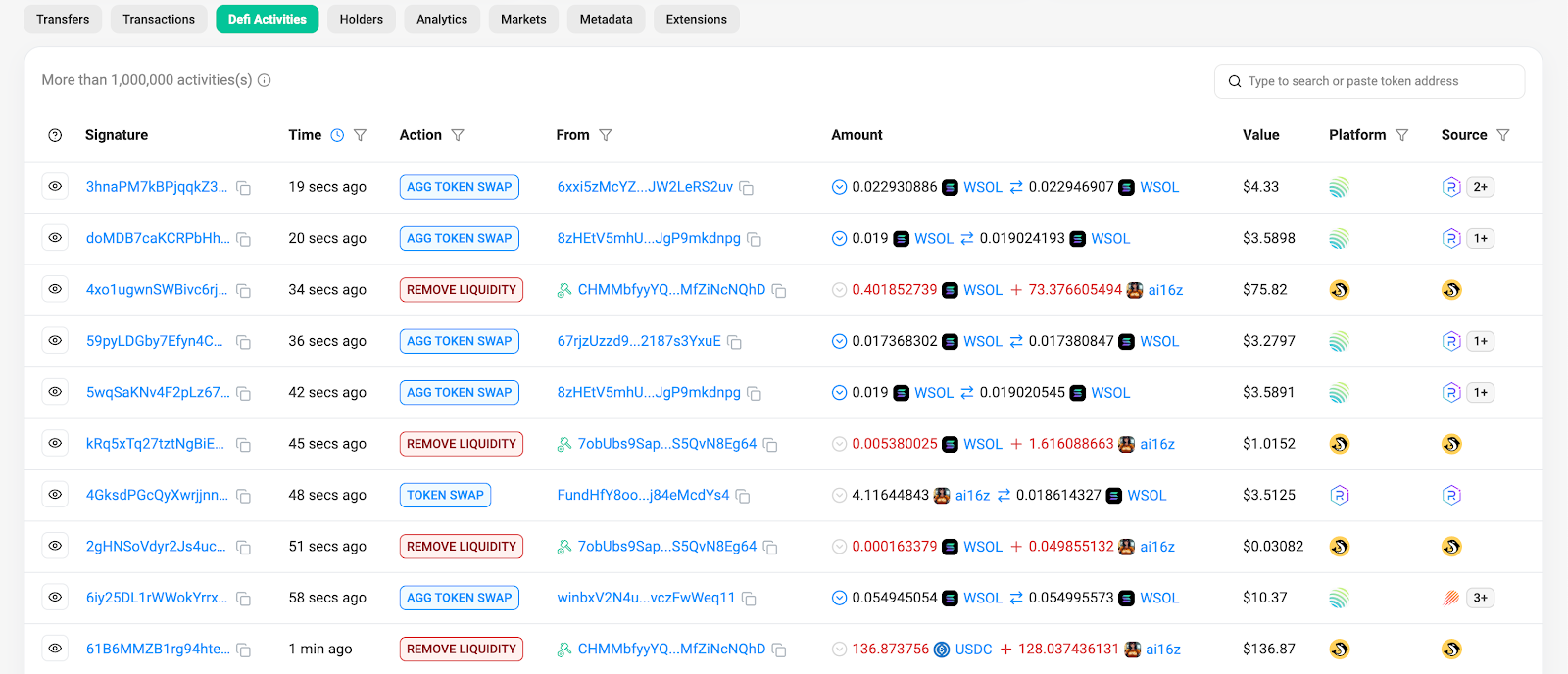Toggle eye icon for kRq5xTq27tztNgBiE row
Screen dimensions: 1568x674
[55, 443]
